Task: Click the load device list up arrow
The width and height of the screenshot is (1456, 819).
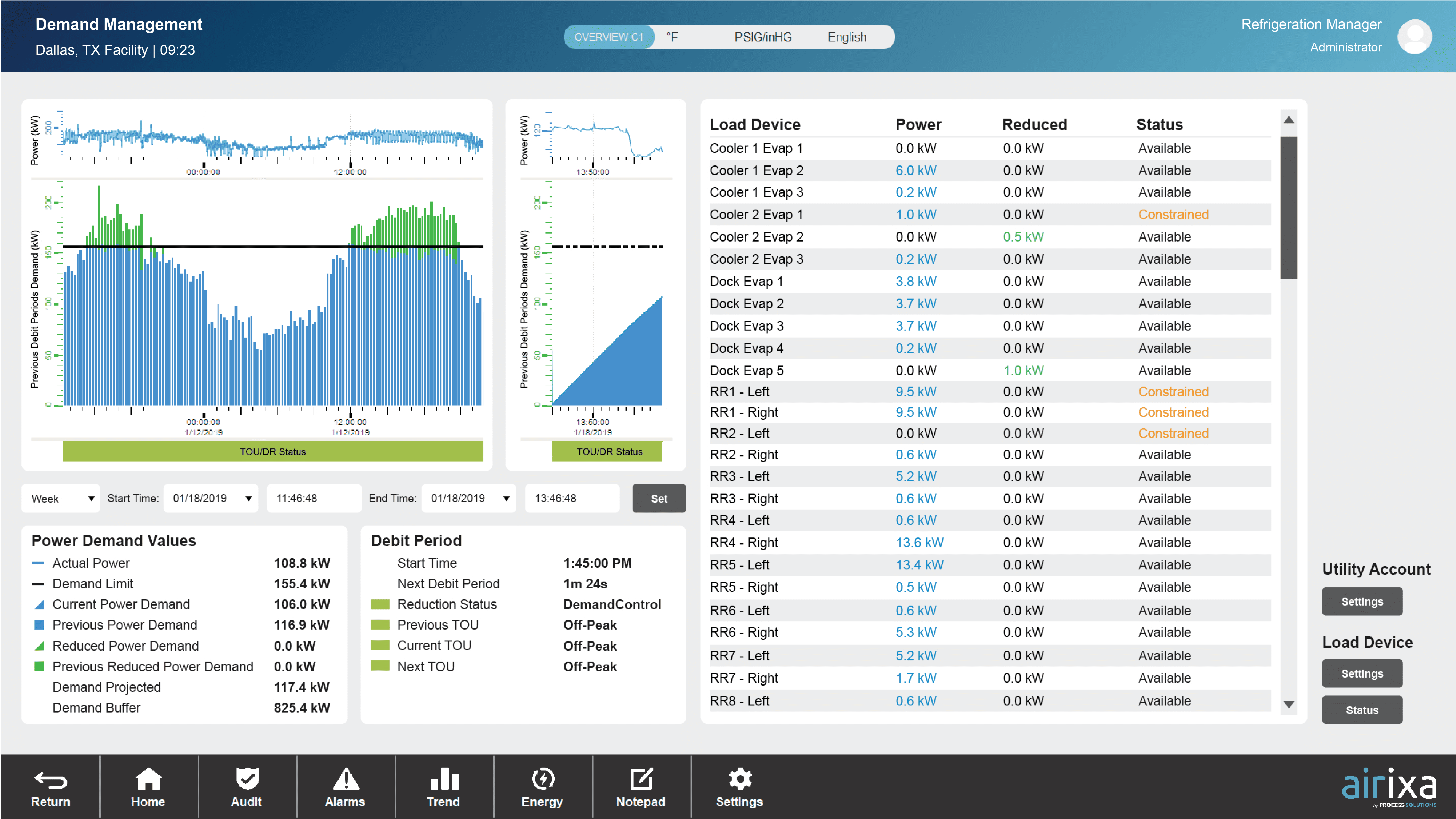Action: [x=1289, y=120]
